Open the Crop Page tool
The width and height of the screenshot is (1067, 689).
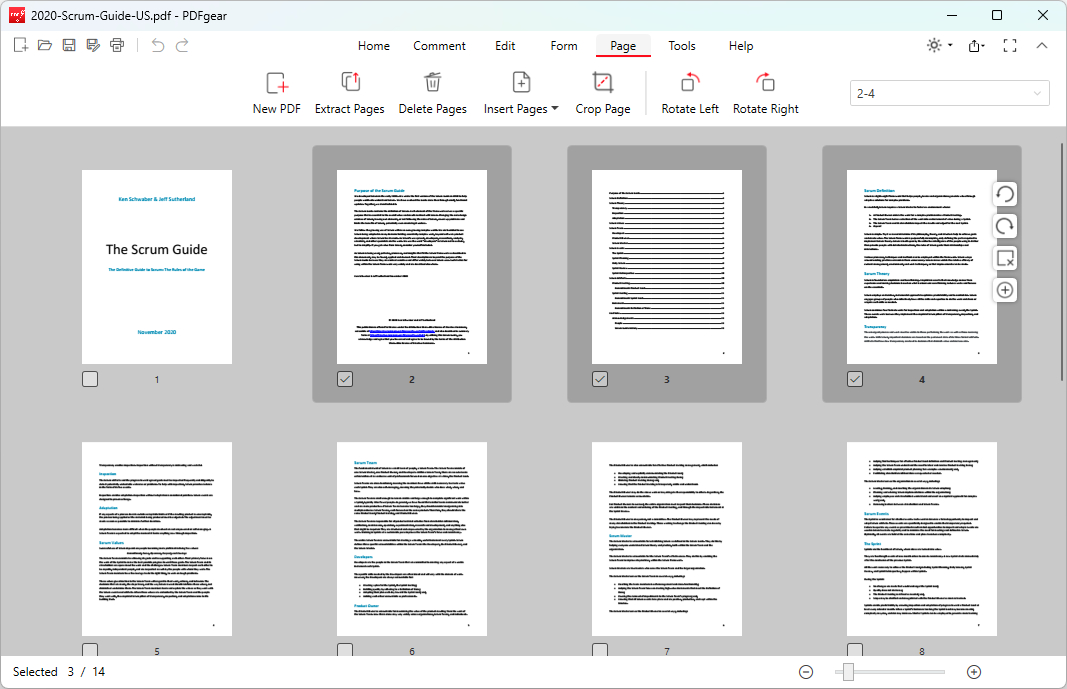point(602,92)
